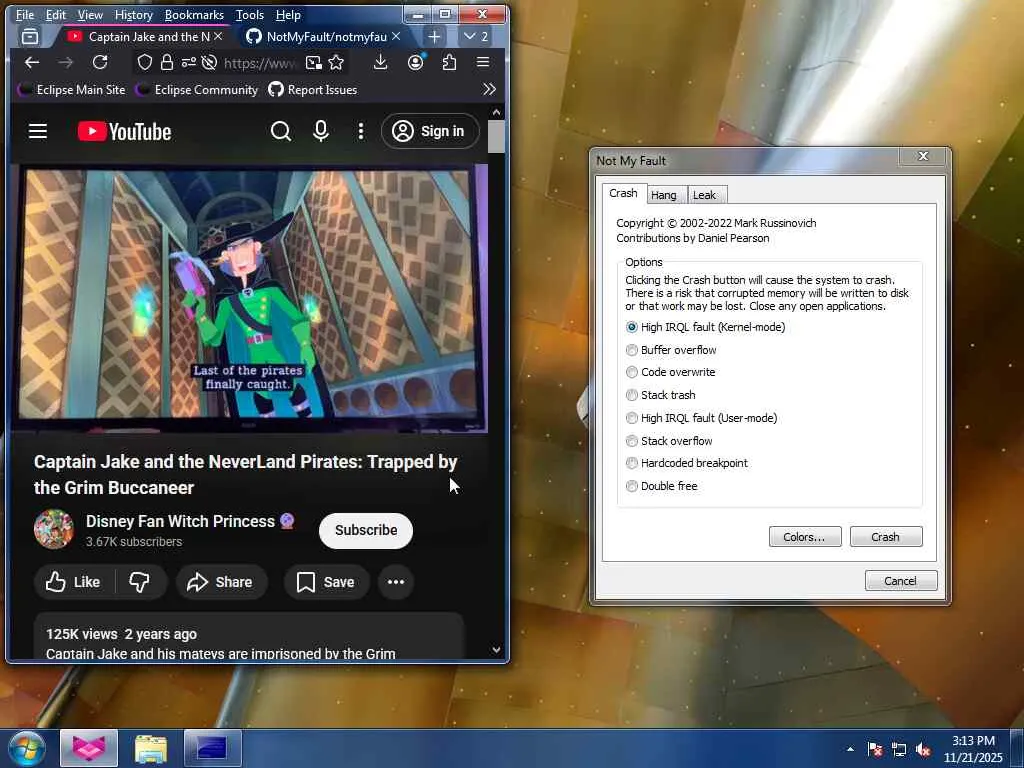Viewport: 1024px width, 768px height.
Task: Switch to the Crash tab in Not My Fault
Action: 624,193
